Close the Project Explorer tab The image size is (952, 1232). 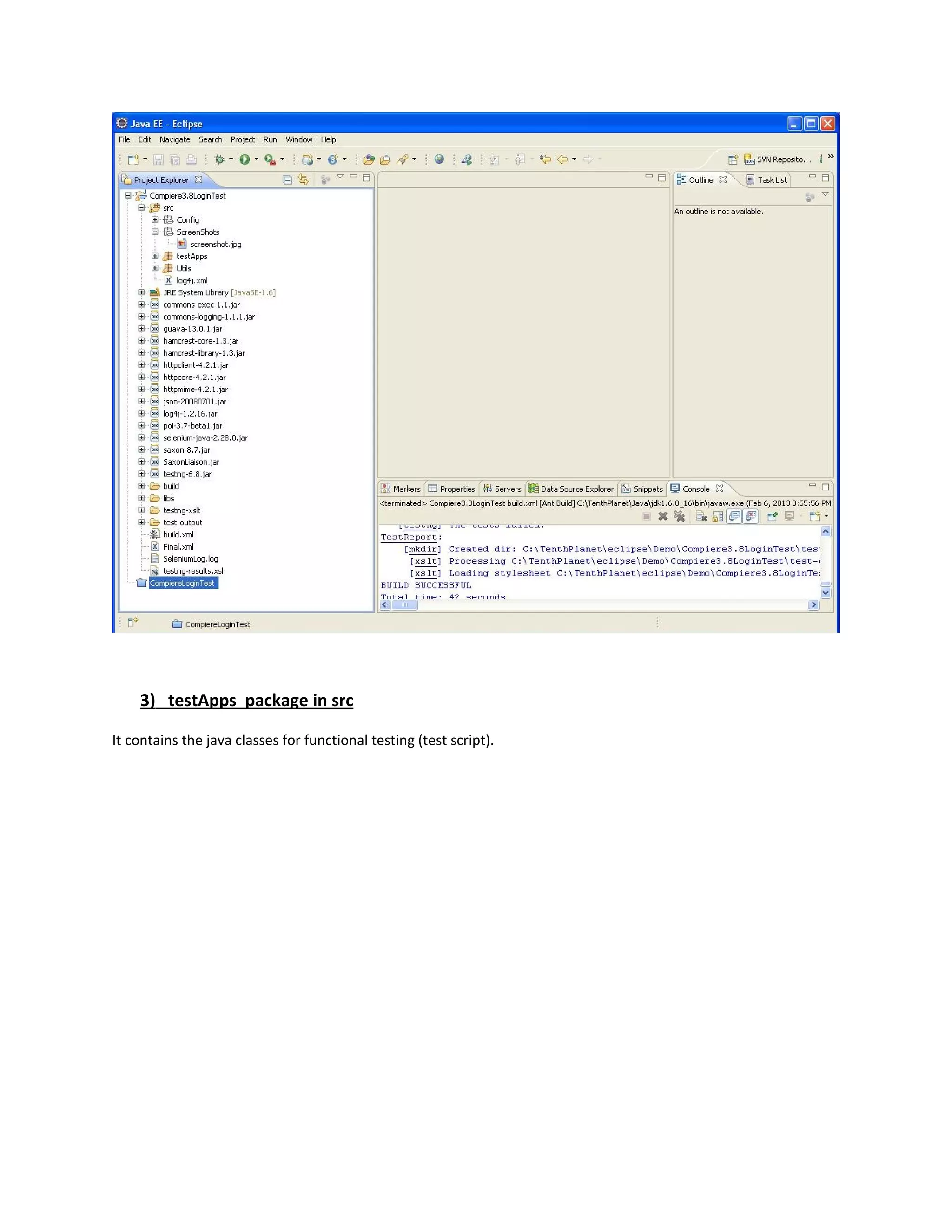(x=198, y=179)
